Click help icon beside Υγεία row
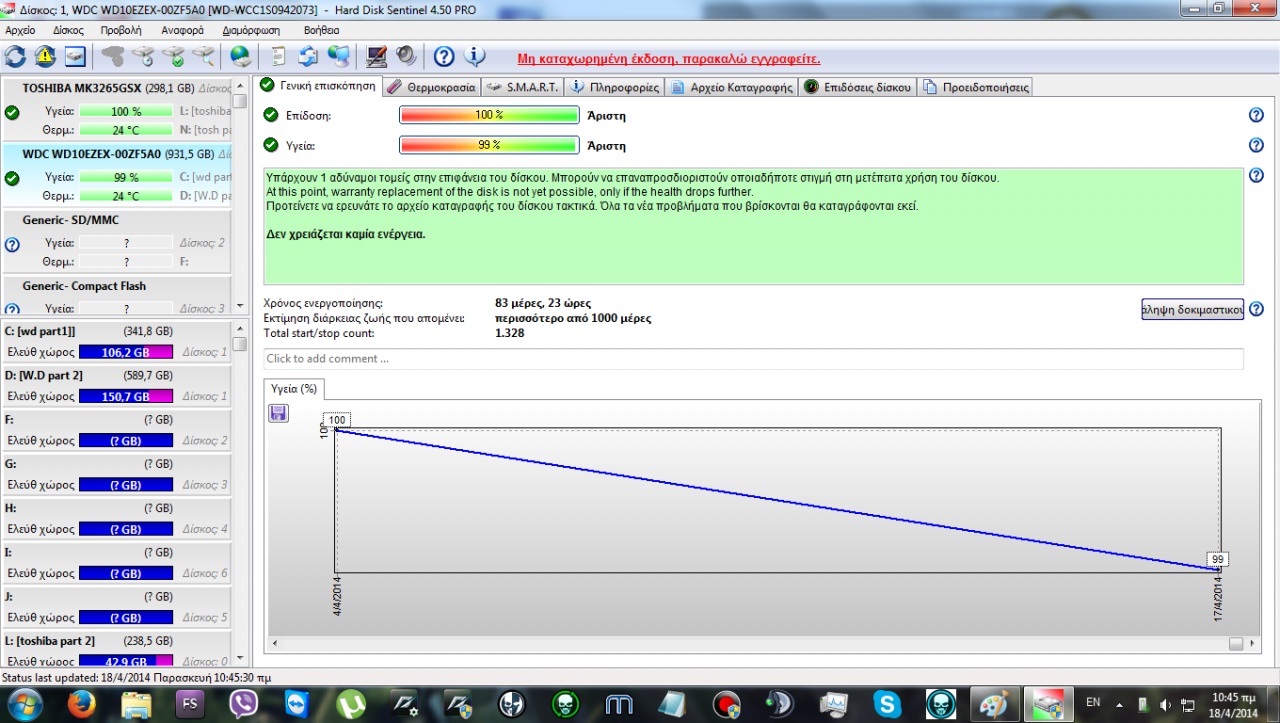This screenshot has height=723, width=1280. pyautogui.click(x=1256, y=145)
